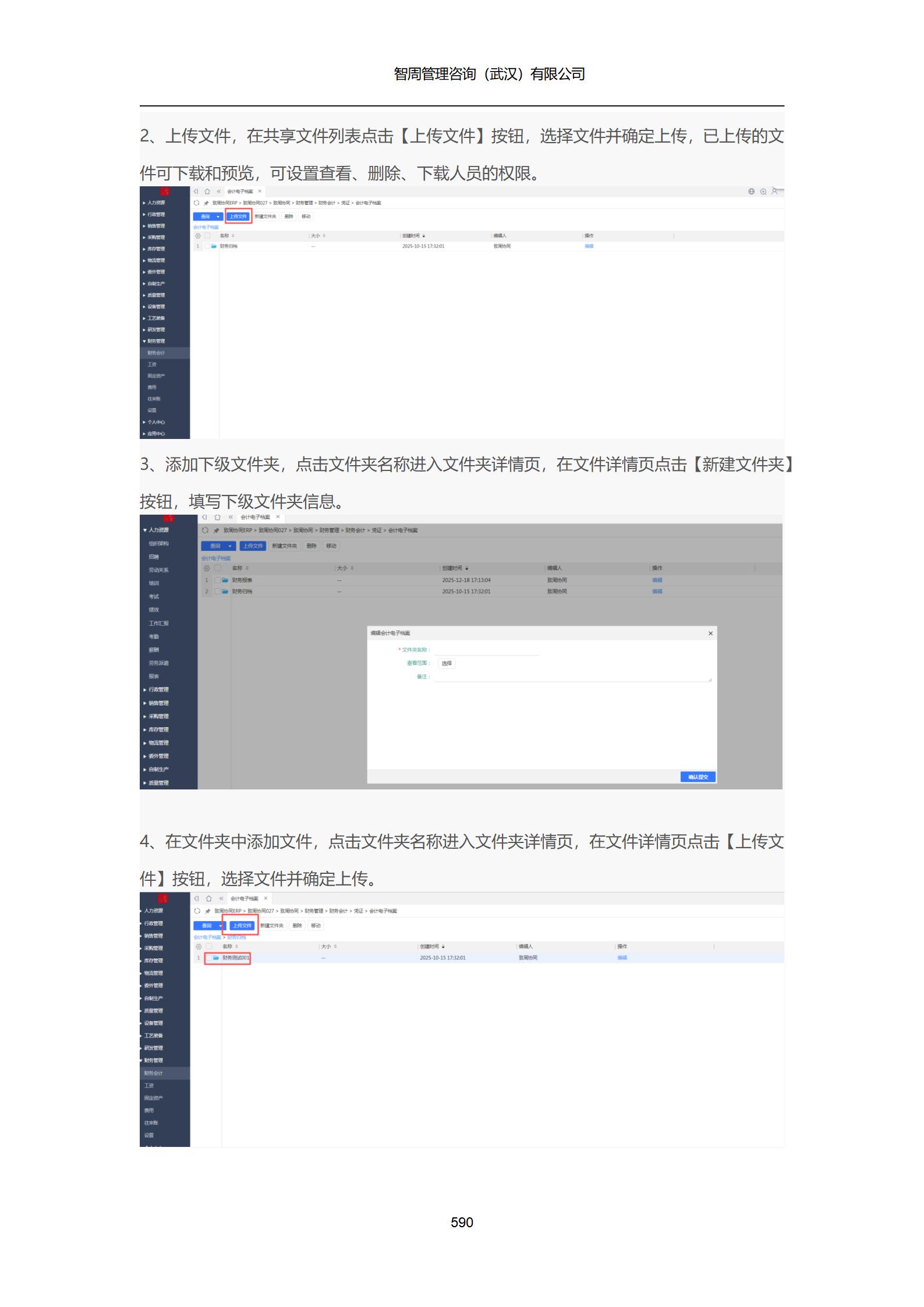Click the globe icon in step 2 screenshot
Image resolution: width=924 pixels, height=1307 pixels.
751,192
